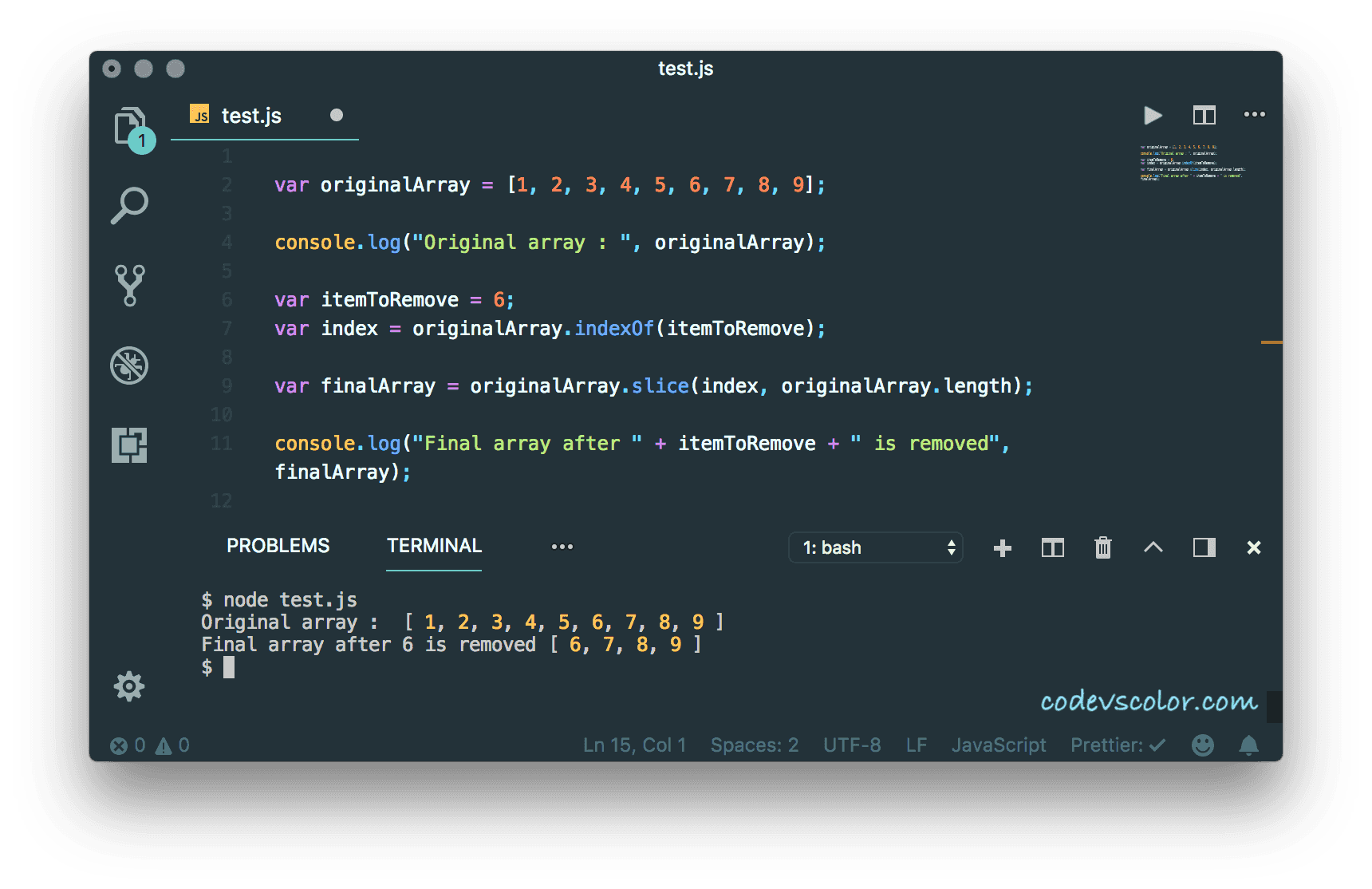The image size is (1372, 889).
Task: Kill the terminal with the trash icon
Action: pyautogui.click(x=1102, y=547)
